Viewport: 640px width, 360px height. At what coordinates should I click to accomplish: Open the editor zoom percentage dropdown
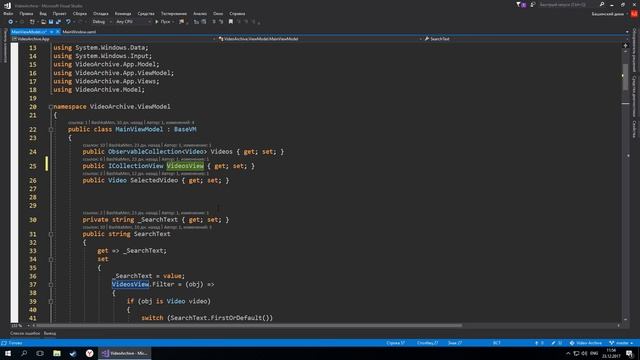click(x=20, y=326)
